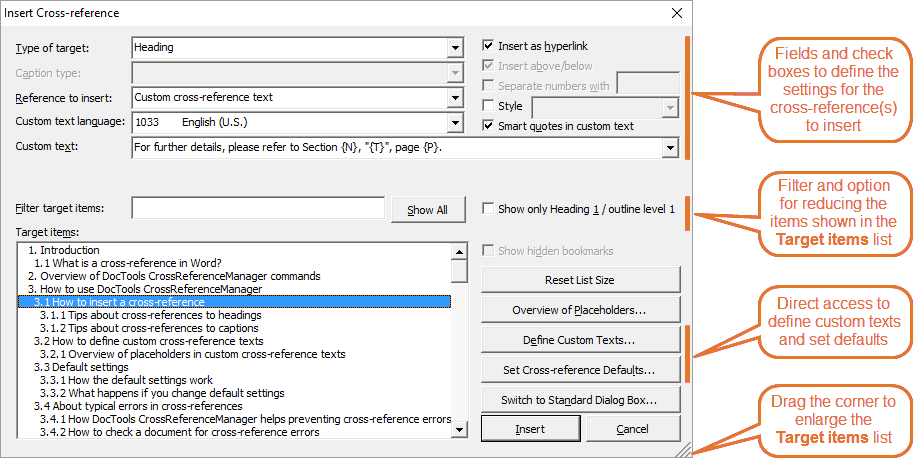Close the Insert Cross-reference dialog
The height and width of the screenshot is (458, 913).
[x=677, y=13]
